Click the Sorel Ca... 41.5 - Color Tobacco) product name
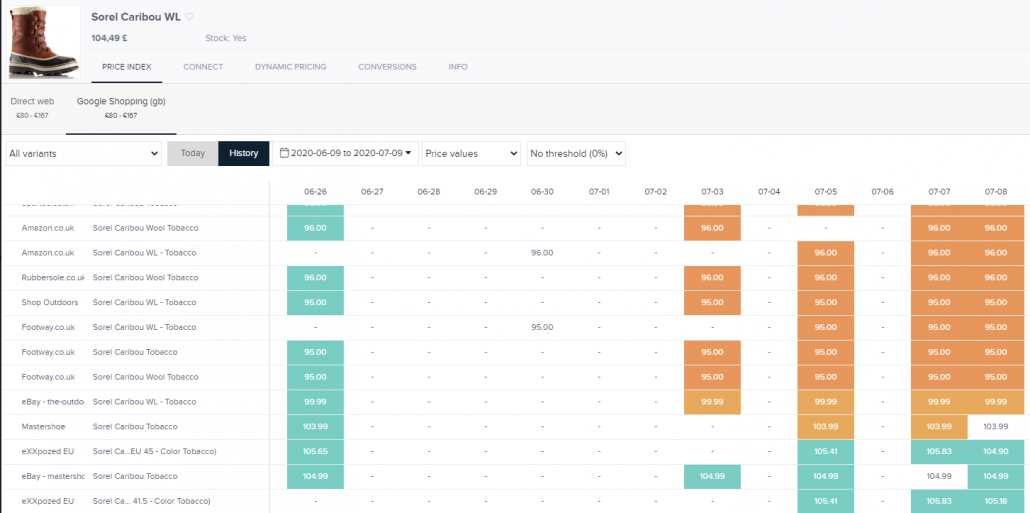This screenshot has height=513, width=1030. coord(151,501)
